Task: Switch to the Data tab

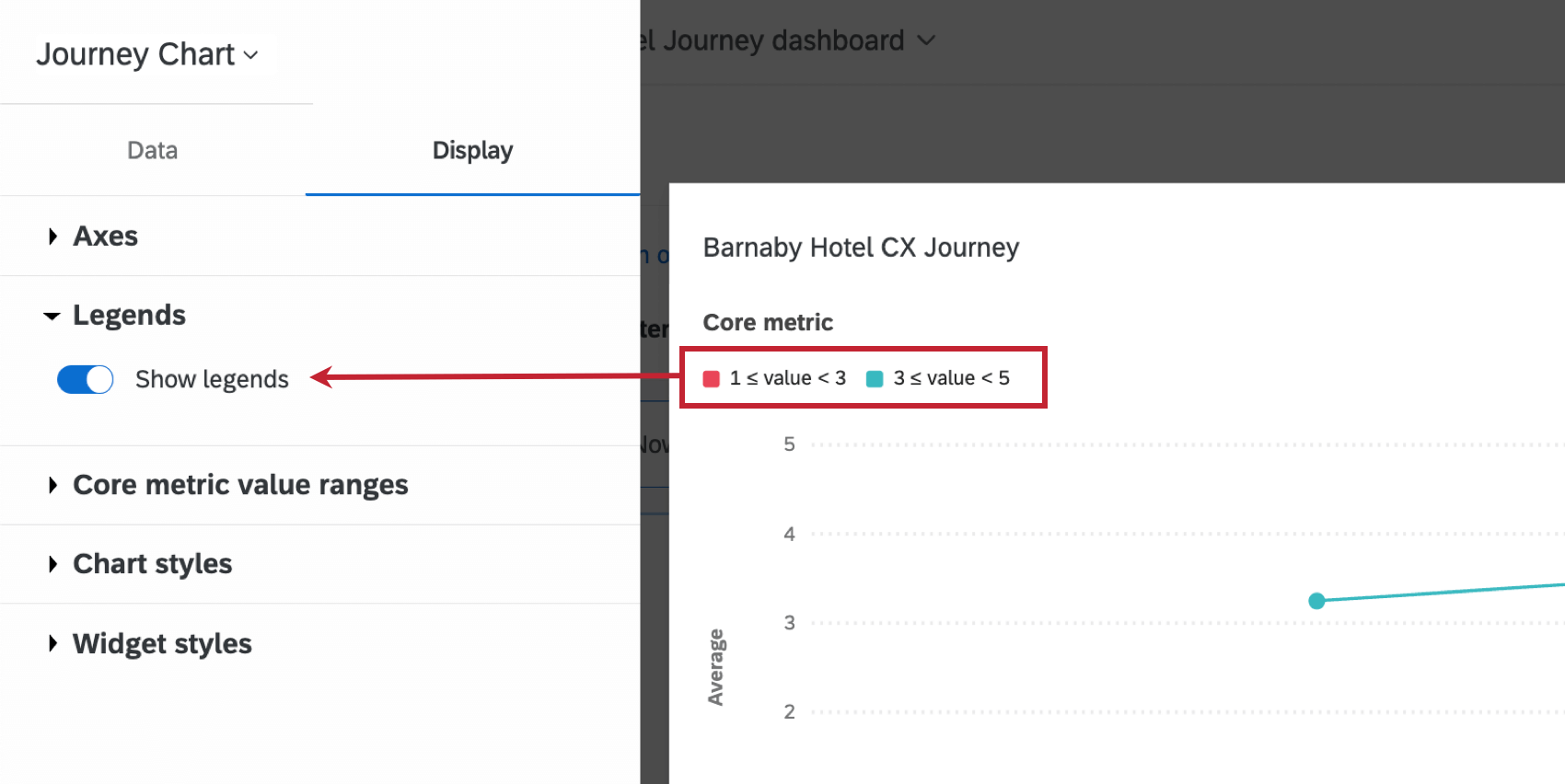Action: pyautogui.click(x=153, y=150)
